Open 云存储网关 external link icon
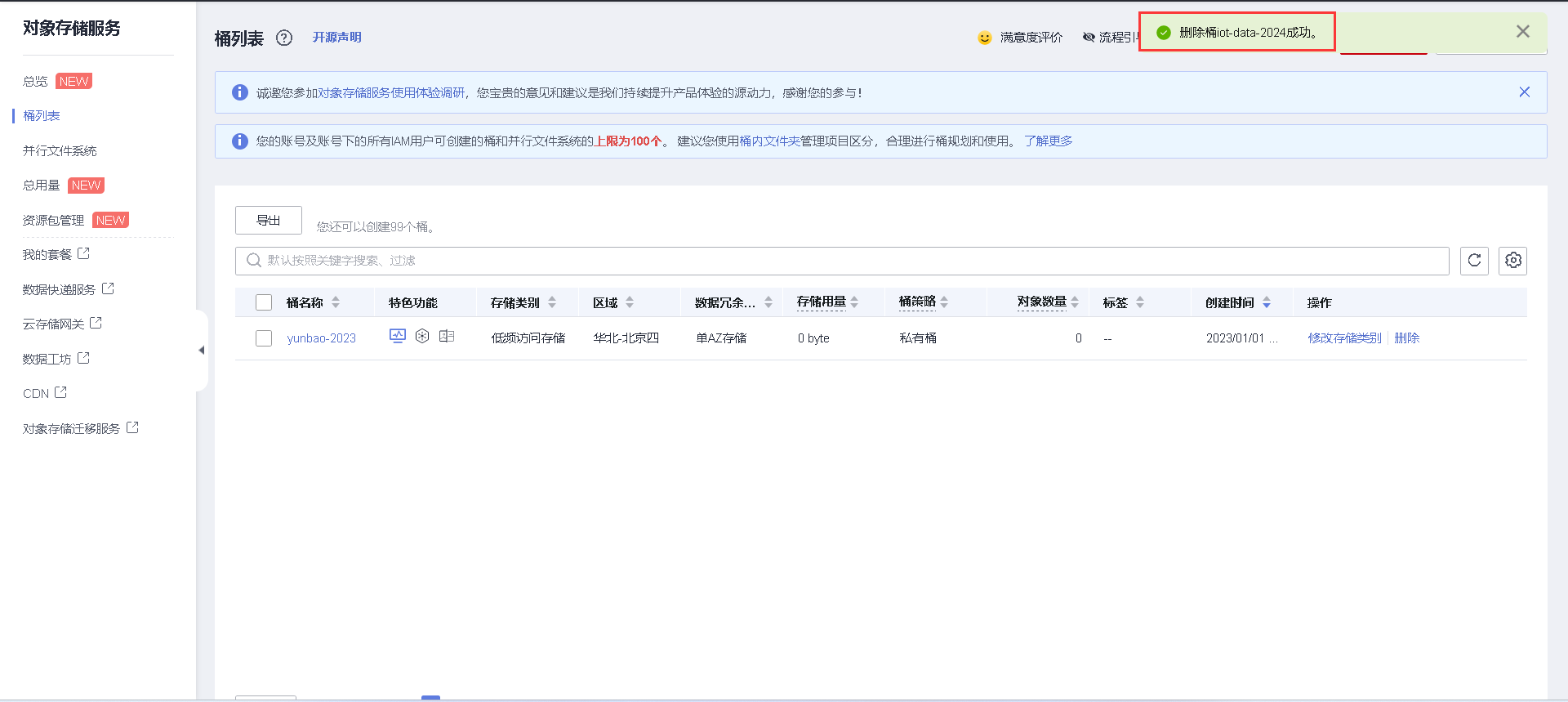This screenshot has height=702, width=1568. (x=96, y=323)
